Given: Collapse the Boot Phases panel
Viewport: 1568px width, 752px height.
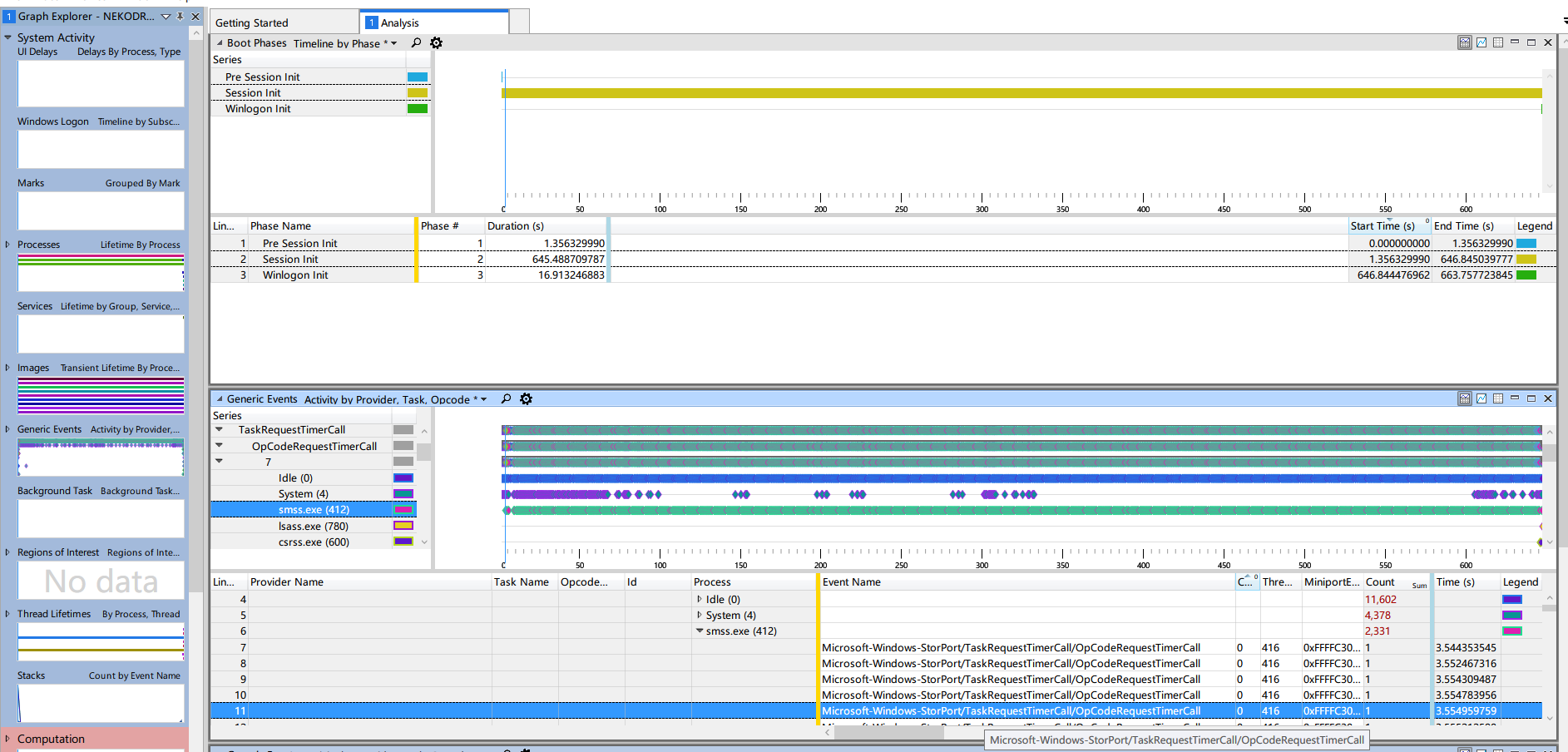Looking at the screenshot, I should point(220,43).
